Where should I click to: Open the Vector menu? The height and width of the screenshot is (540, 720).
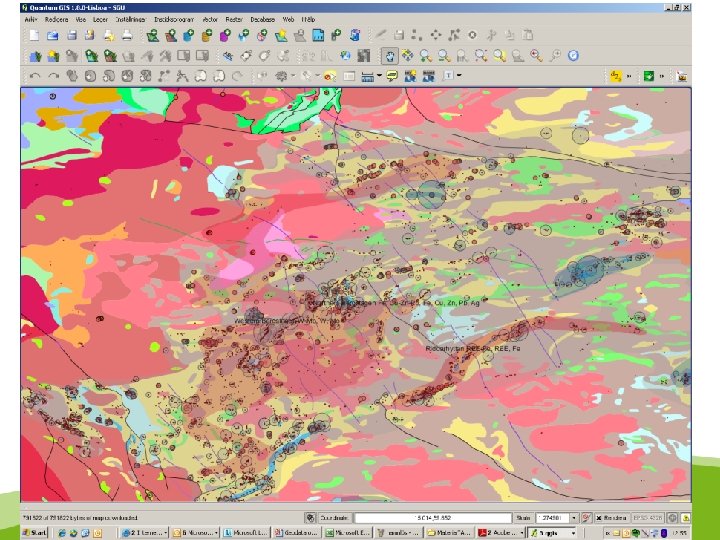[210, 19]
